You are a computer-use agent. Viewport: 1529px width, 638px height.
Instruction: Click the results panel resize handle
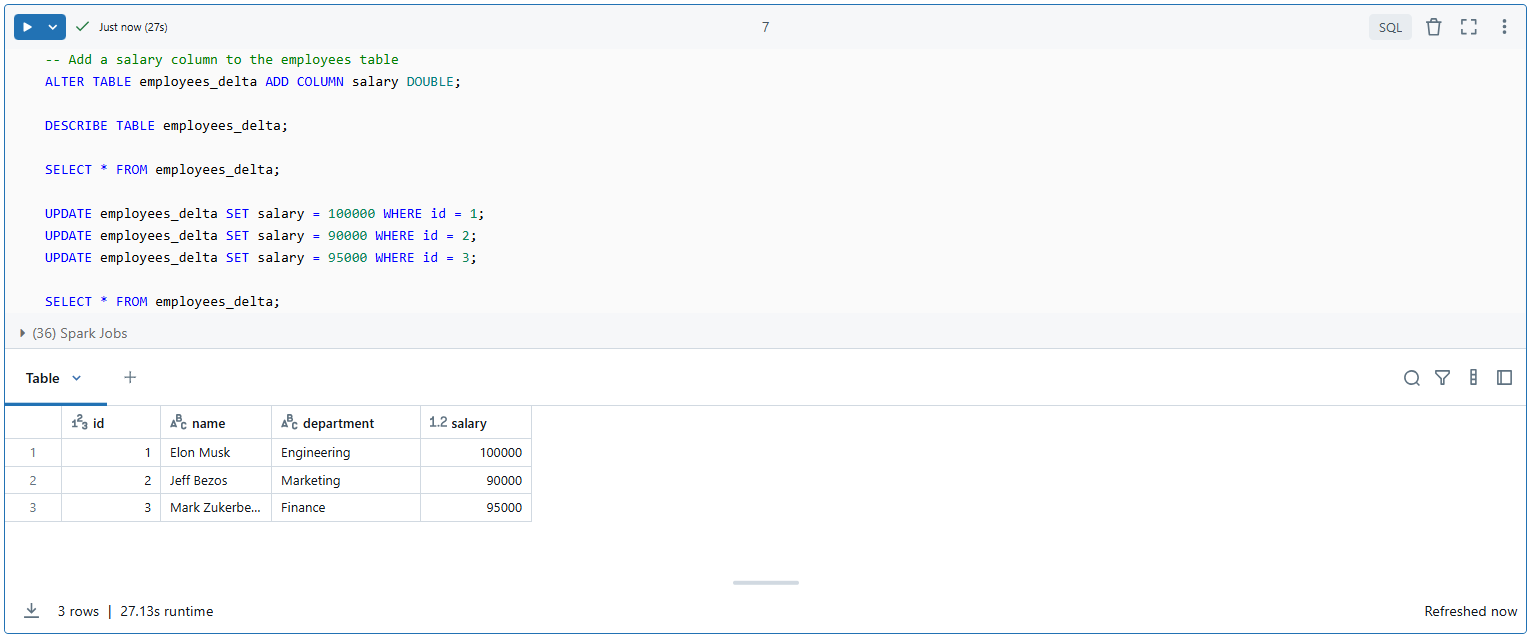point(765,582)
